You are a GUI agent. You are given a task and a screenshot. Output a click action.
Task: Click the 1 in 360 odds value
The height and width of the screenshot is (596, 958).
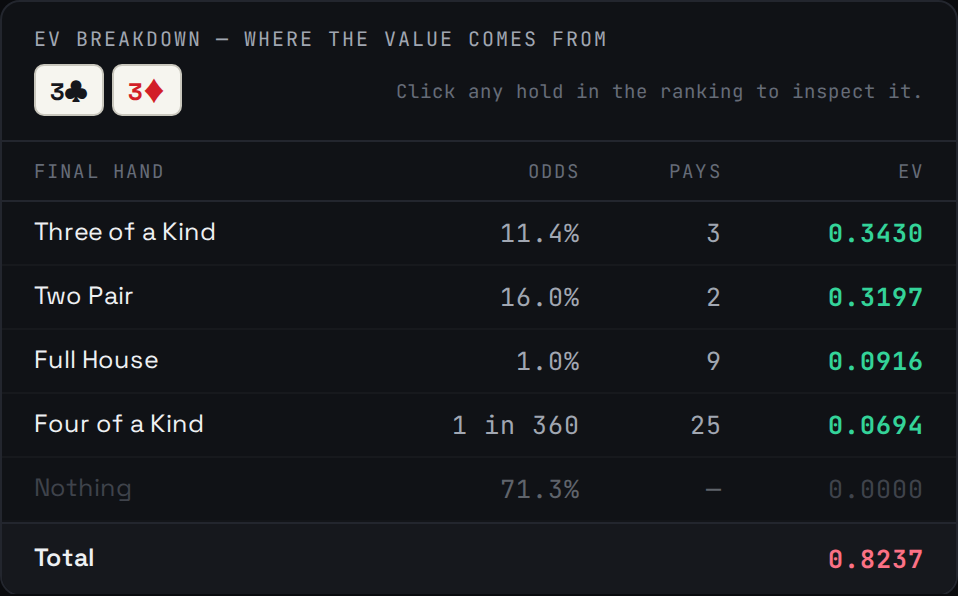click(x=515, y=425)
